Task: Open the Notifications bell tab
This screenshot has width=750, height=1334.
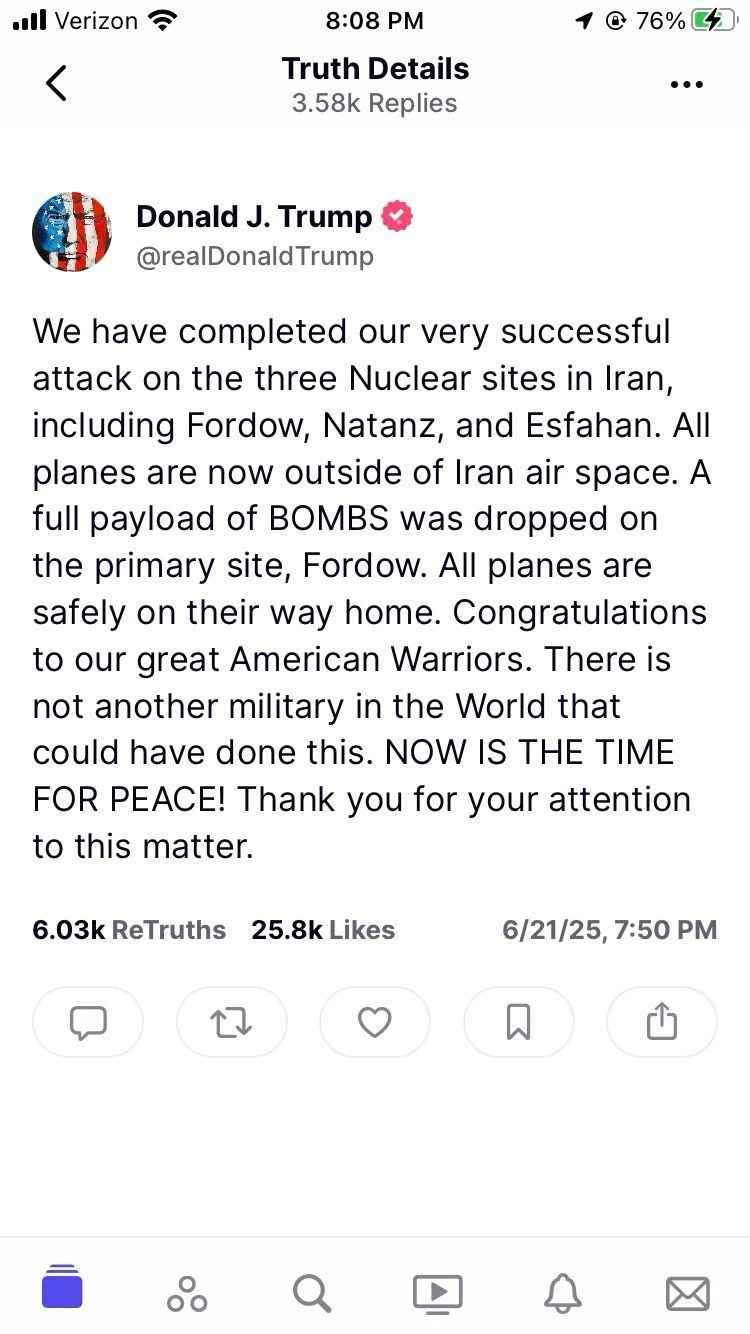Action: pyautogui.click(x=562, y=1293)
